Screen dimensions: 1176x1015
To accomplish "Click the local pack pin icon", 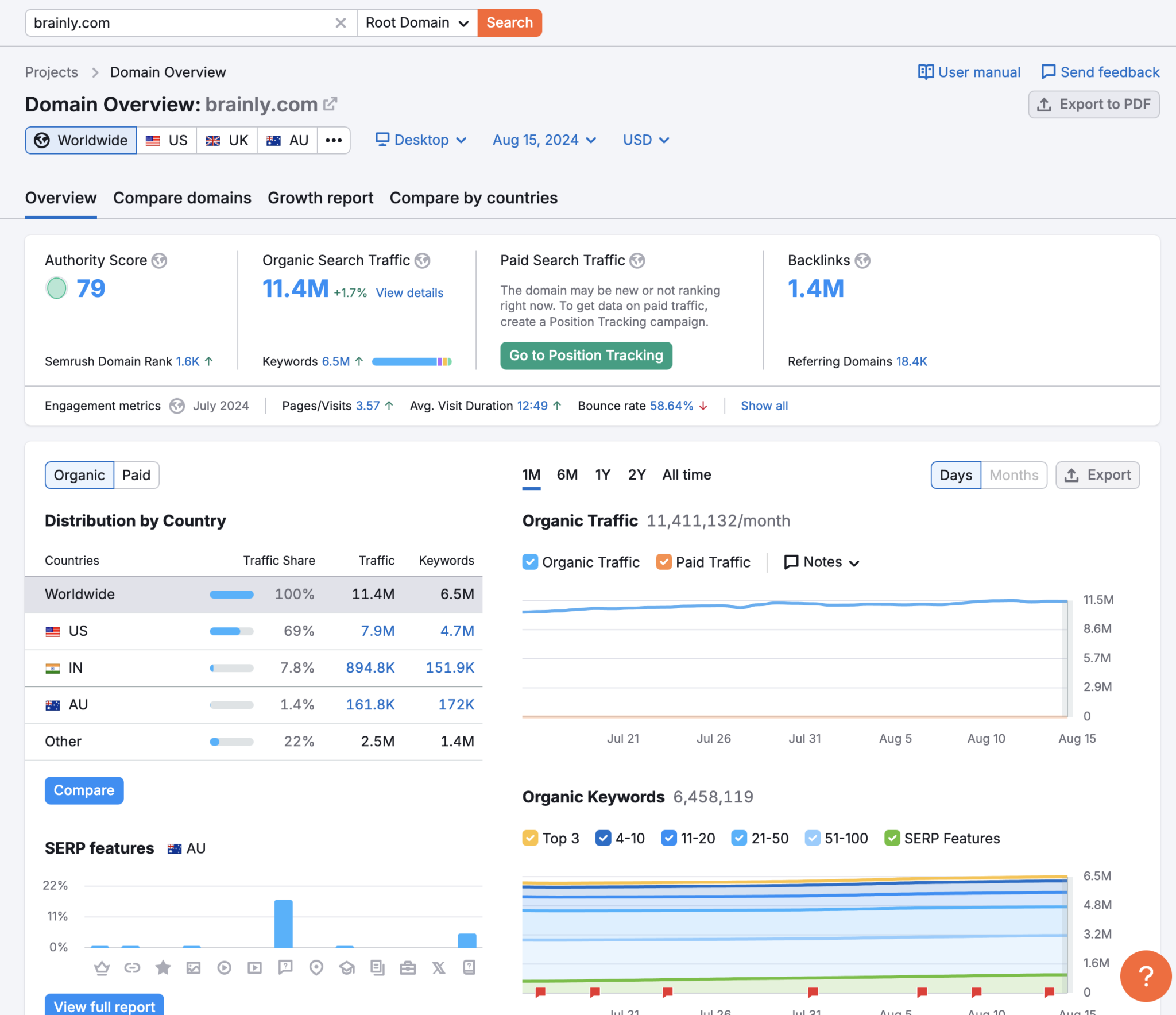I will 316,968.
